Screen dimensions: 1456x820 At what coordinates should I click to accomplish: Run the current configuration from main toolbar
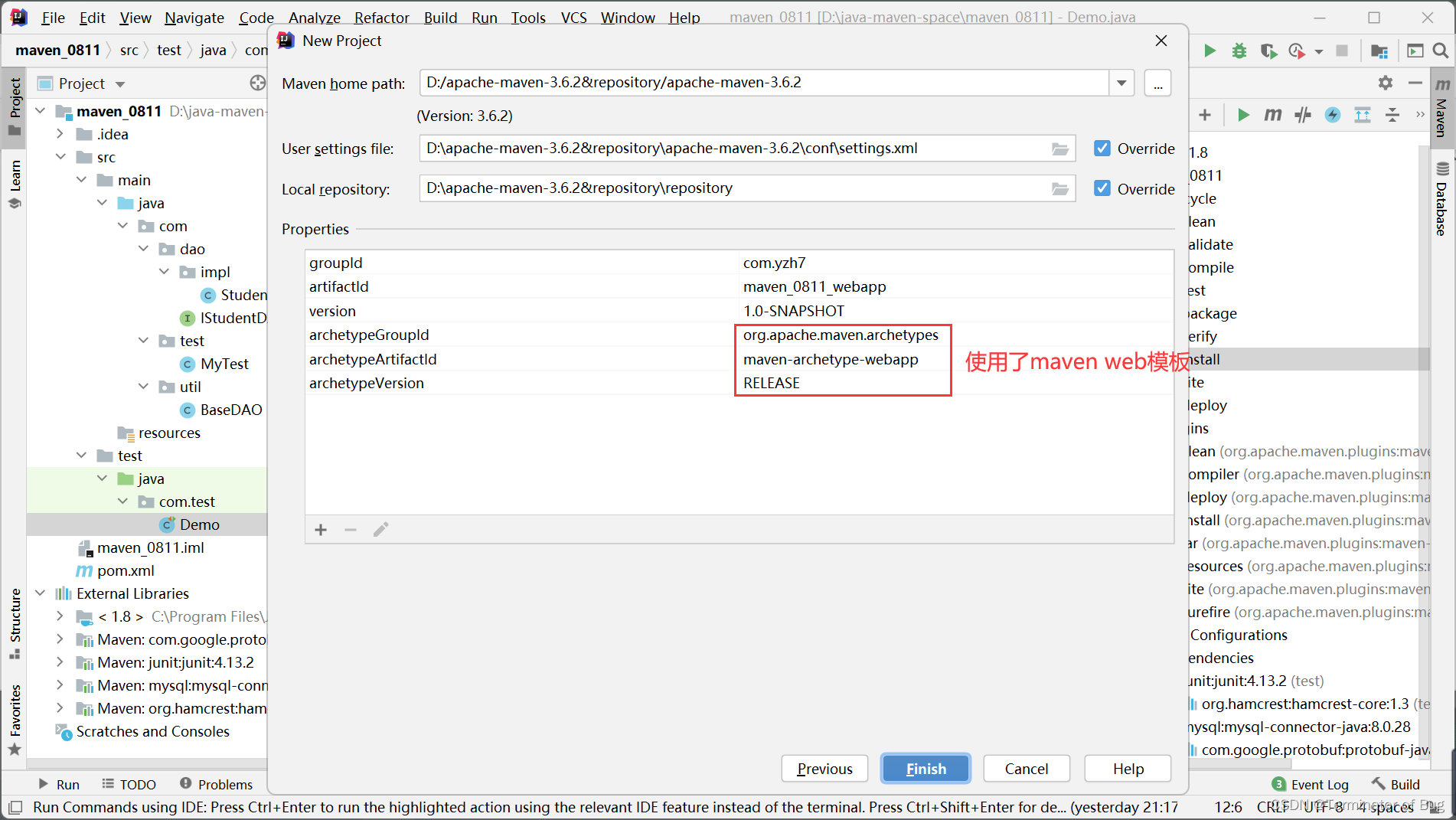click(1210, 51)
